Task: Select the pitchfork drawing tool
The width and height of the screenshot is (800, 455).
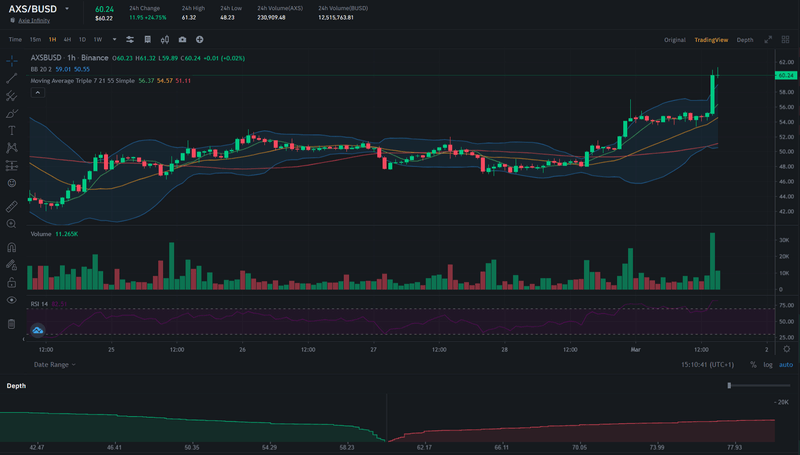Action: coord(12,95)
